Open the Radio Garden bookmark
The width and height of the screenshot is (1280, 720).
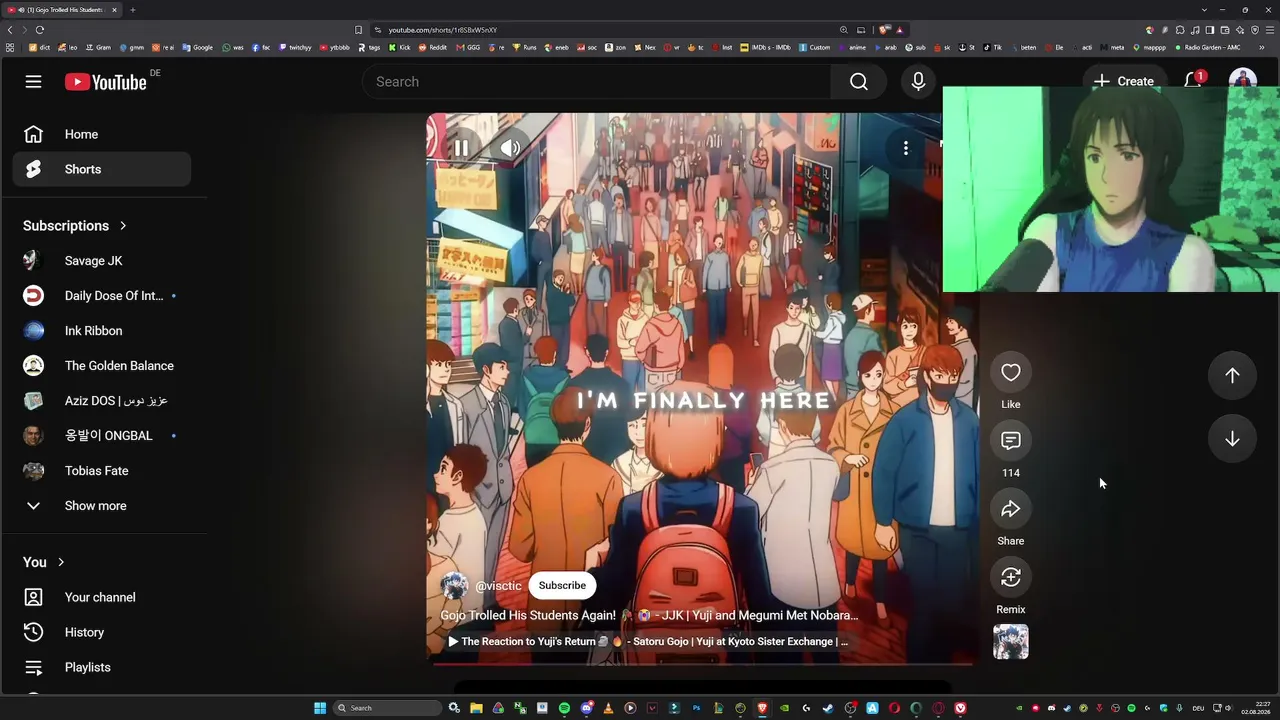1207,47
